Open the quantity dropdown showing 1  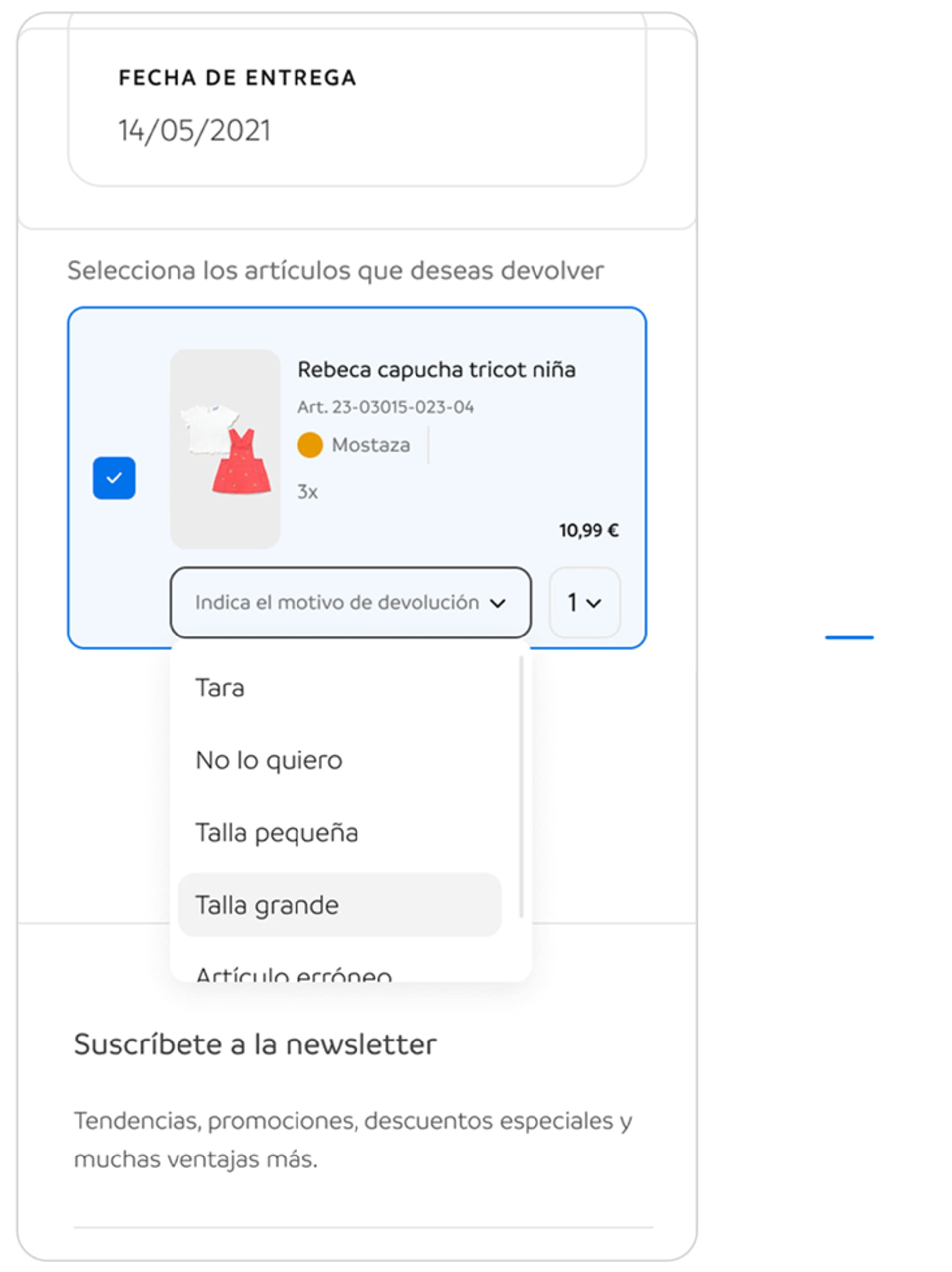(x=585, y=603)
